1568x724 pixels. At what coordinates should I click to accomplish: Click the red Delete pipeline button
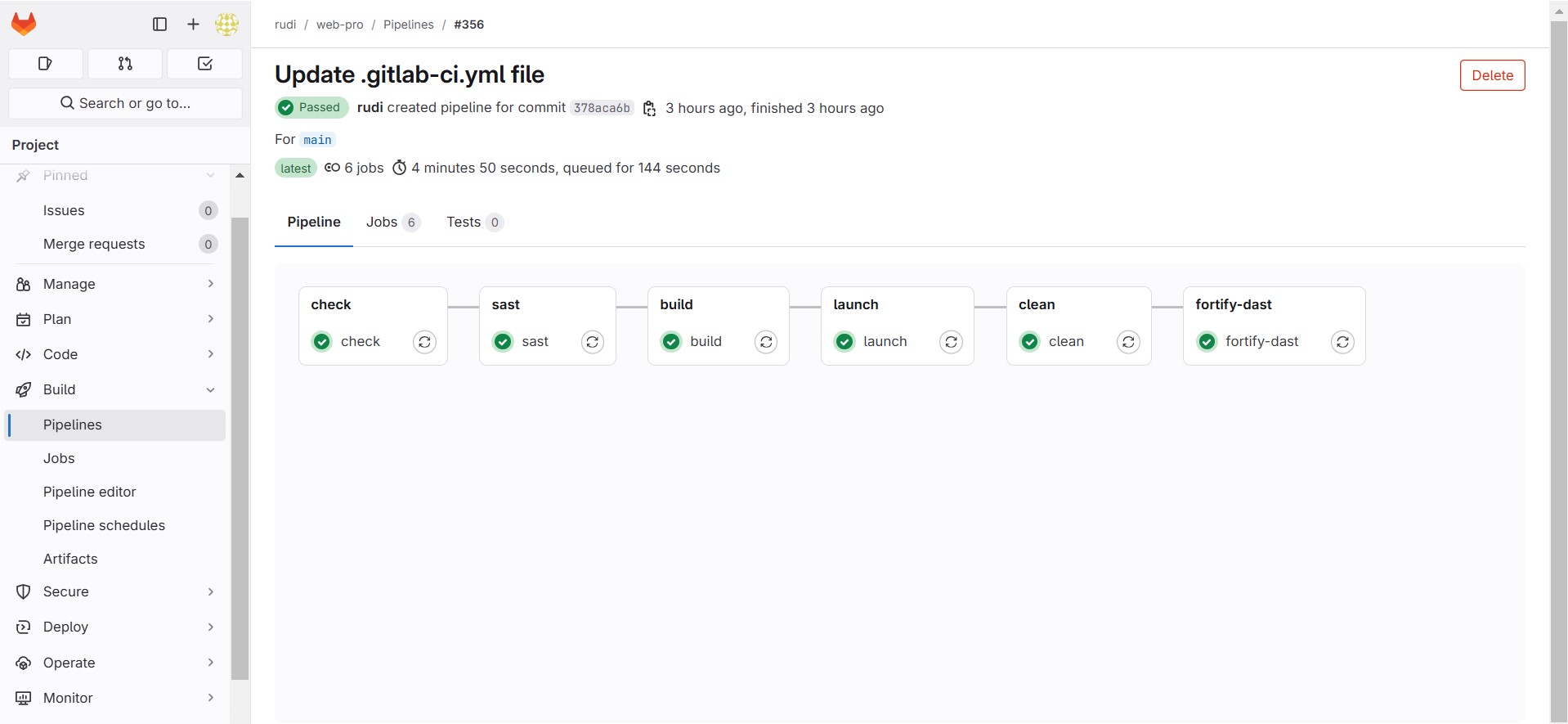coord(1492,75)
